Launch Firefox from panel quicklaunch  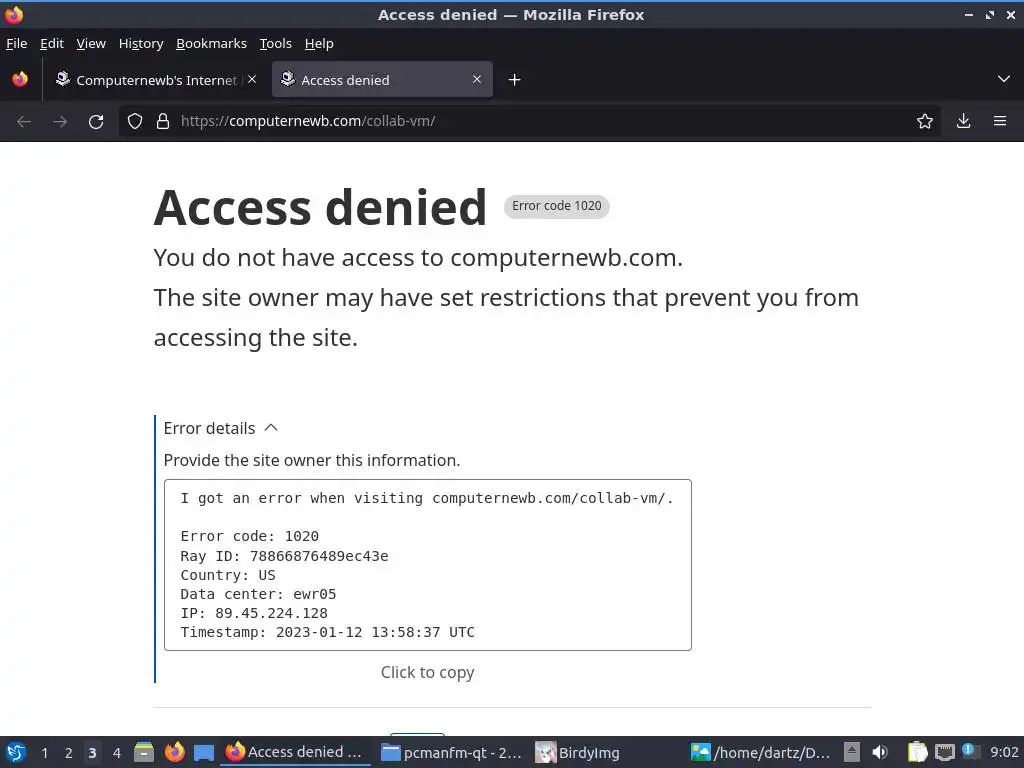tap(174, 752)
